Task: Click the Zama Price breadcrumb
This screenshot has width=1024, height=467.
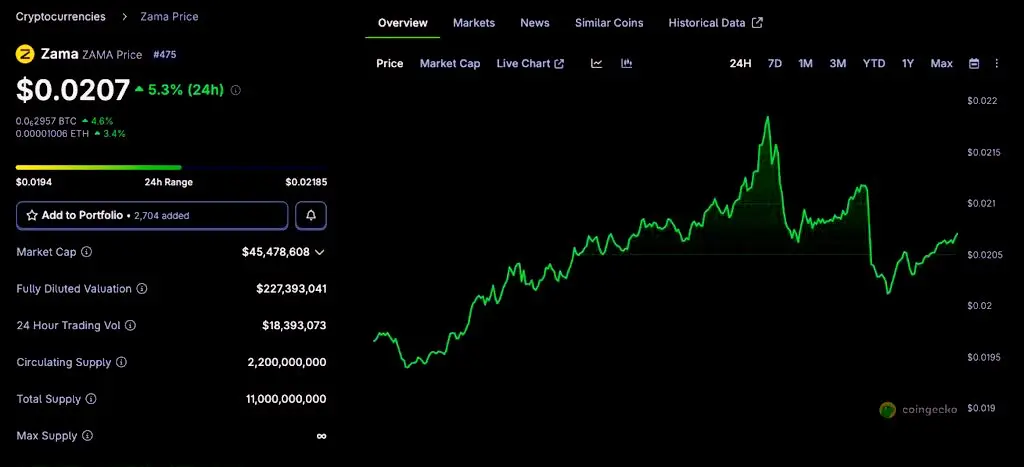Action: tap(169, 17)
